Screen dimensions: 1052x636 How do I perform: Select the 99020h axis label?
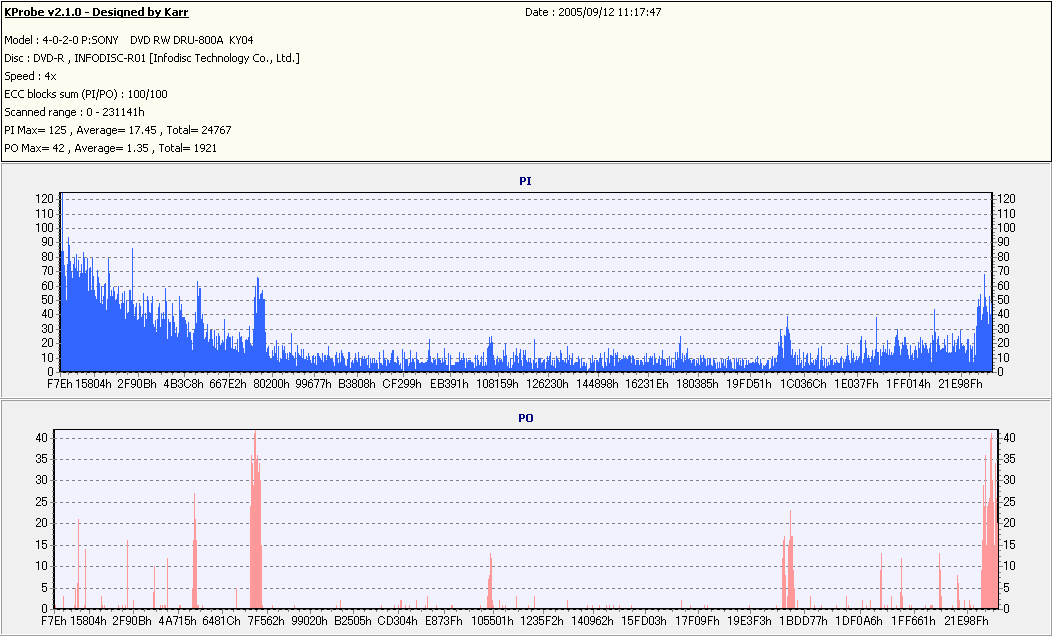(x=309, y=621)
